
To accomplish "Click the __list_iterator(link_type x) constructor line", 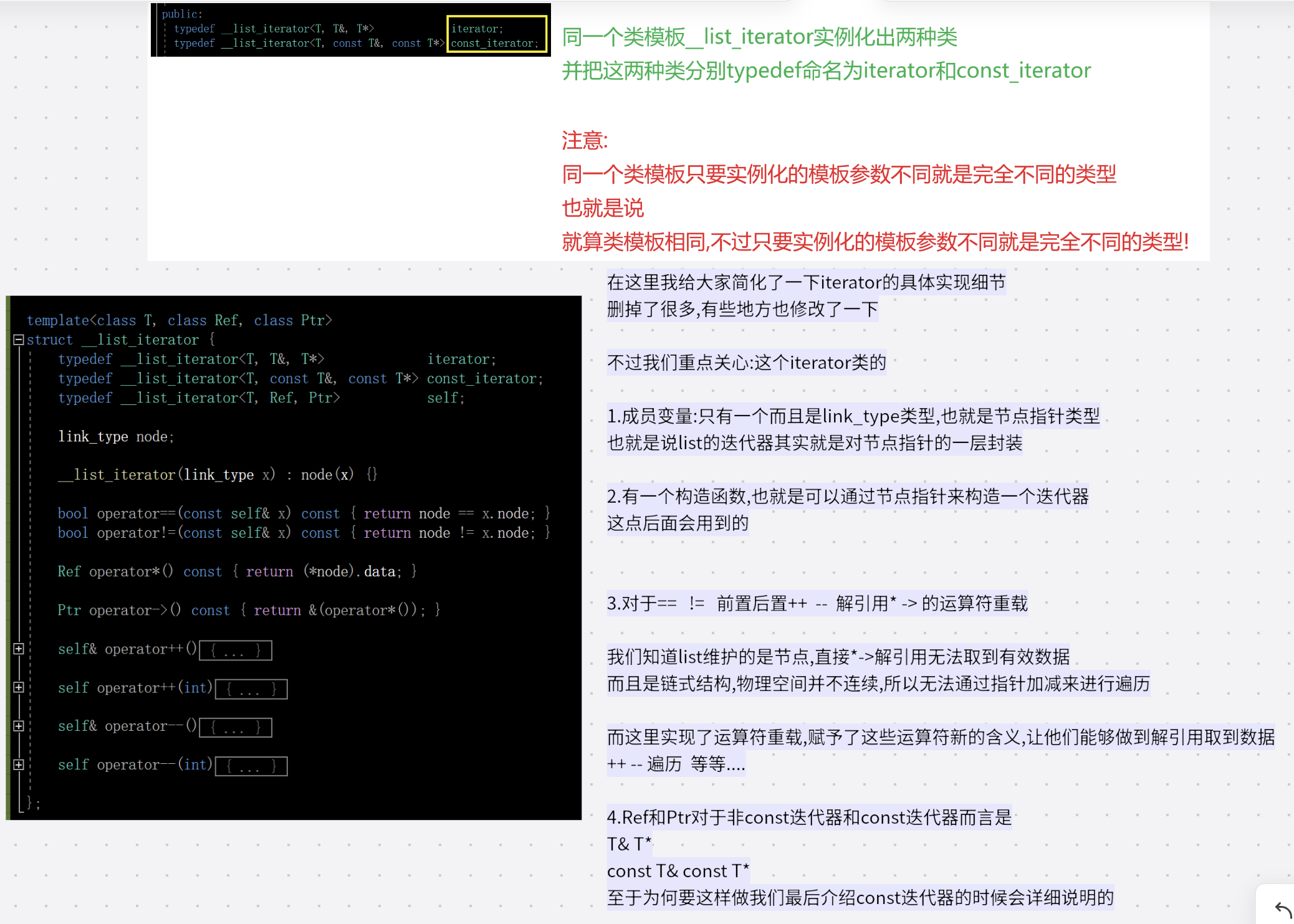I will coord(218,475).
